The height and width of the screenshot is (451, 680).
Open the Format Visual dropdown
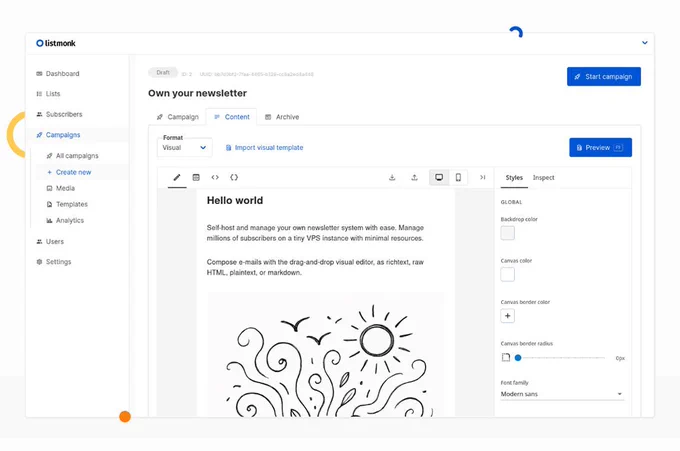(185, 148)
